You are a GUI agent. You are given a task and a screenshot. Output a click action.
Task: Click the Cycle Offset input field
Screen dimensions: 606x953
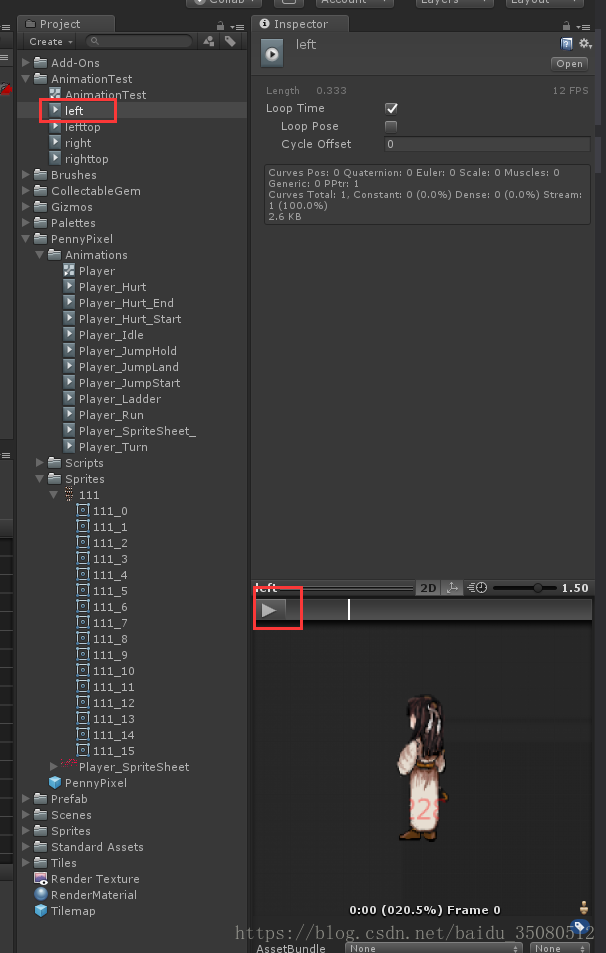tap(487, 144)
